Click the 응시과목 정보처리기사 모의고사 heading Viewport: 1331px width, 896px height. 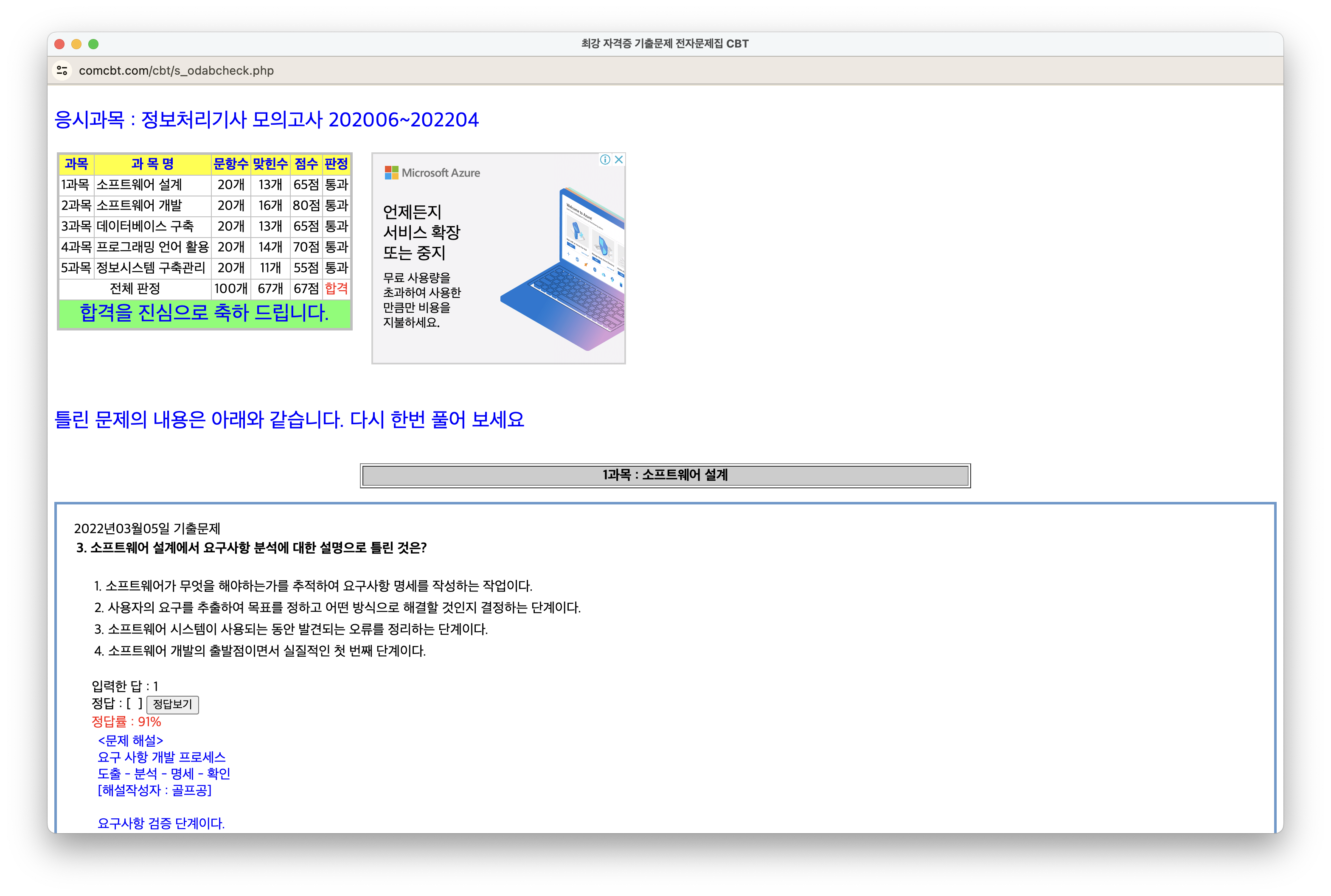pos(267,120)
